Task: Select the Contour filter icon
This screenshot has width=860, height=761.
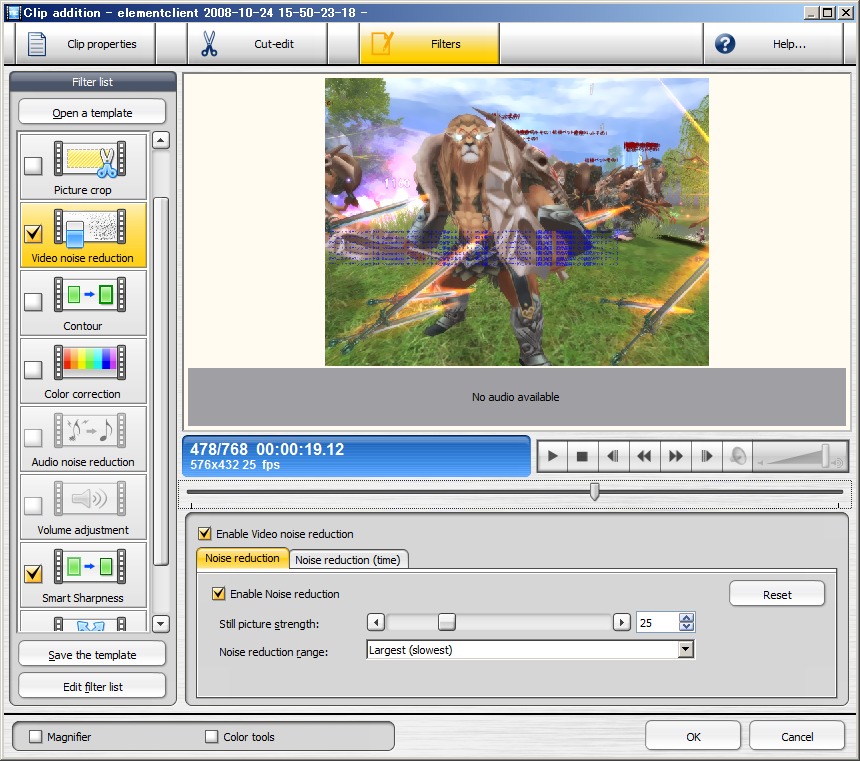Action: coord(90,296)
